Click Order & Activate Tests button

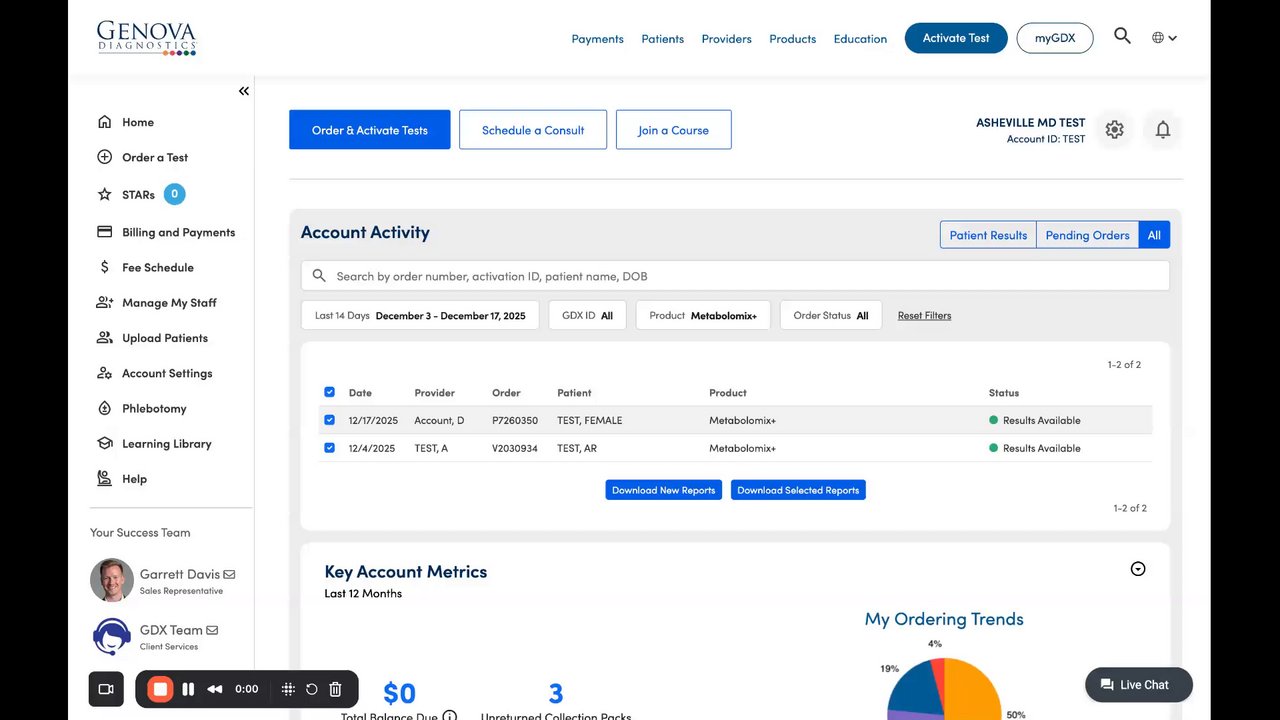pos(370,130)
